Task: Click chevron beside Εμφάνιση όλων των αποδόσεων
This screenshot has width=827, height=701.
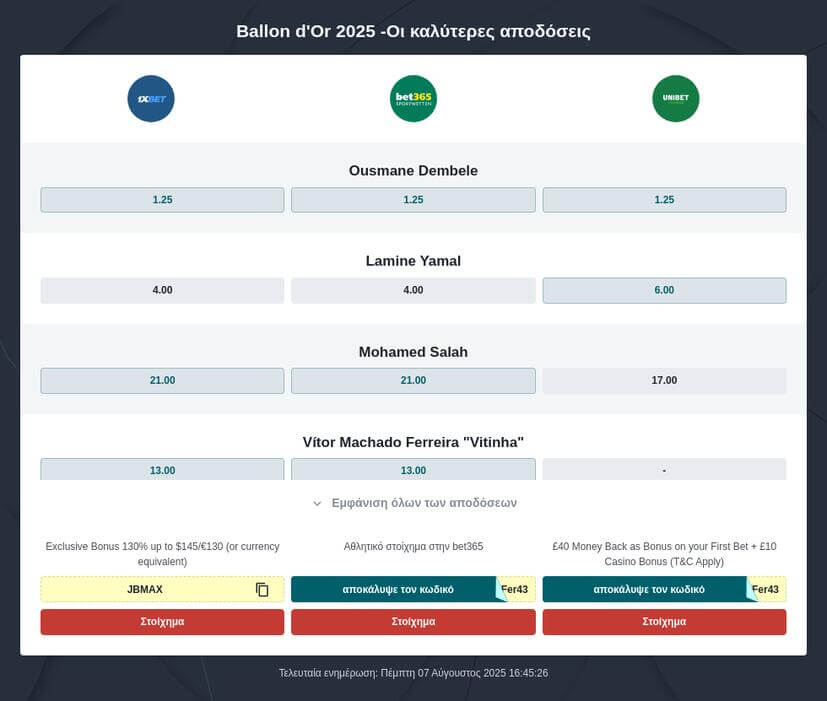Action: pos(317,503)
